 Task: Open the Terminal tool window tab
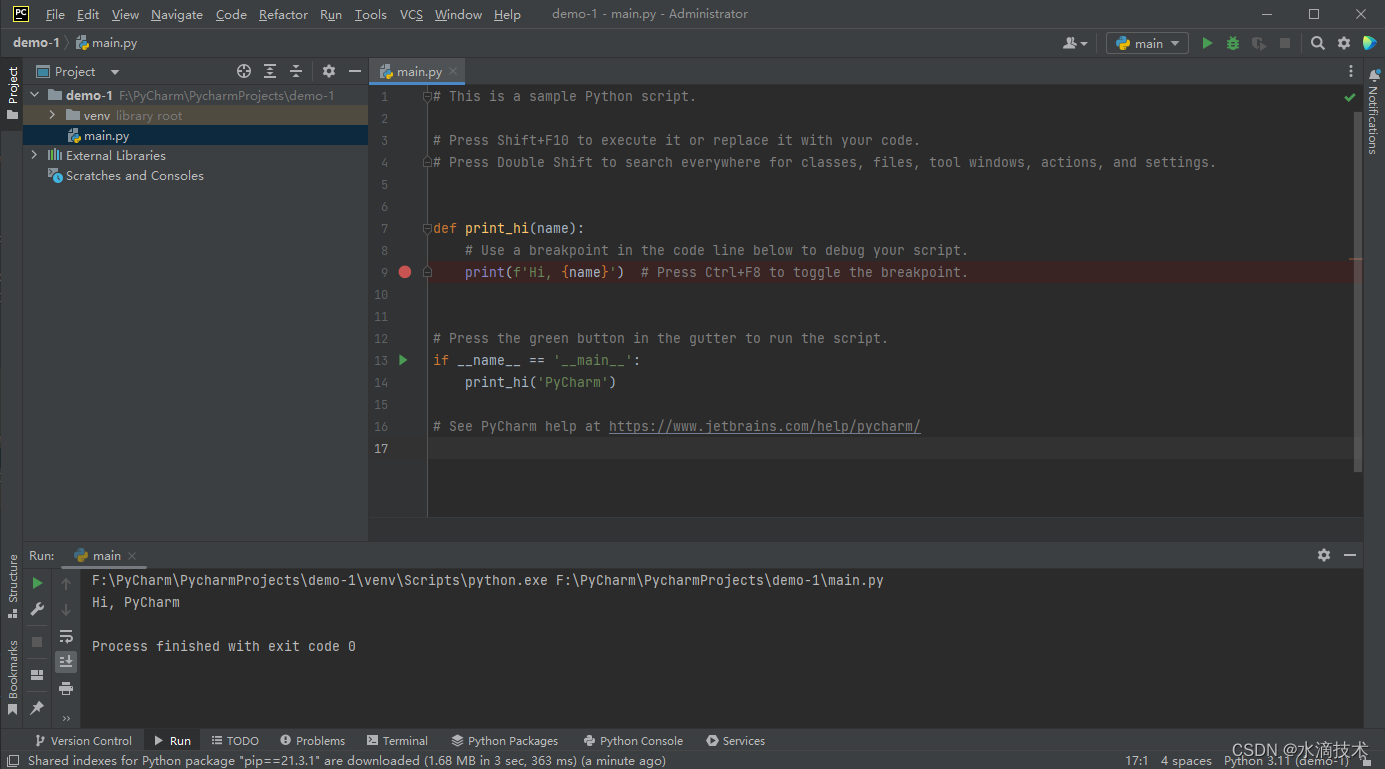397,741
